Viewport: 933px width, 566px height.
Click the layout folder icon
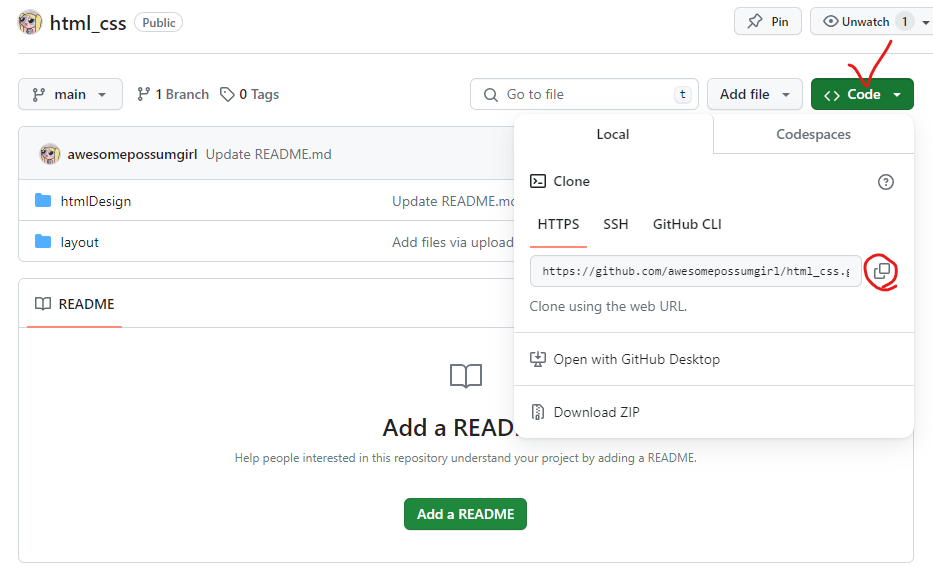(43, 242)
